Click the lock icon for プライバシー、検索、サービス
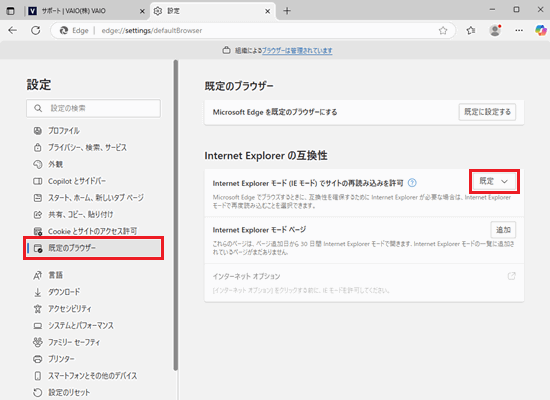 pyautogui.click(x=38, y=147)
